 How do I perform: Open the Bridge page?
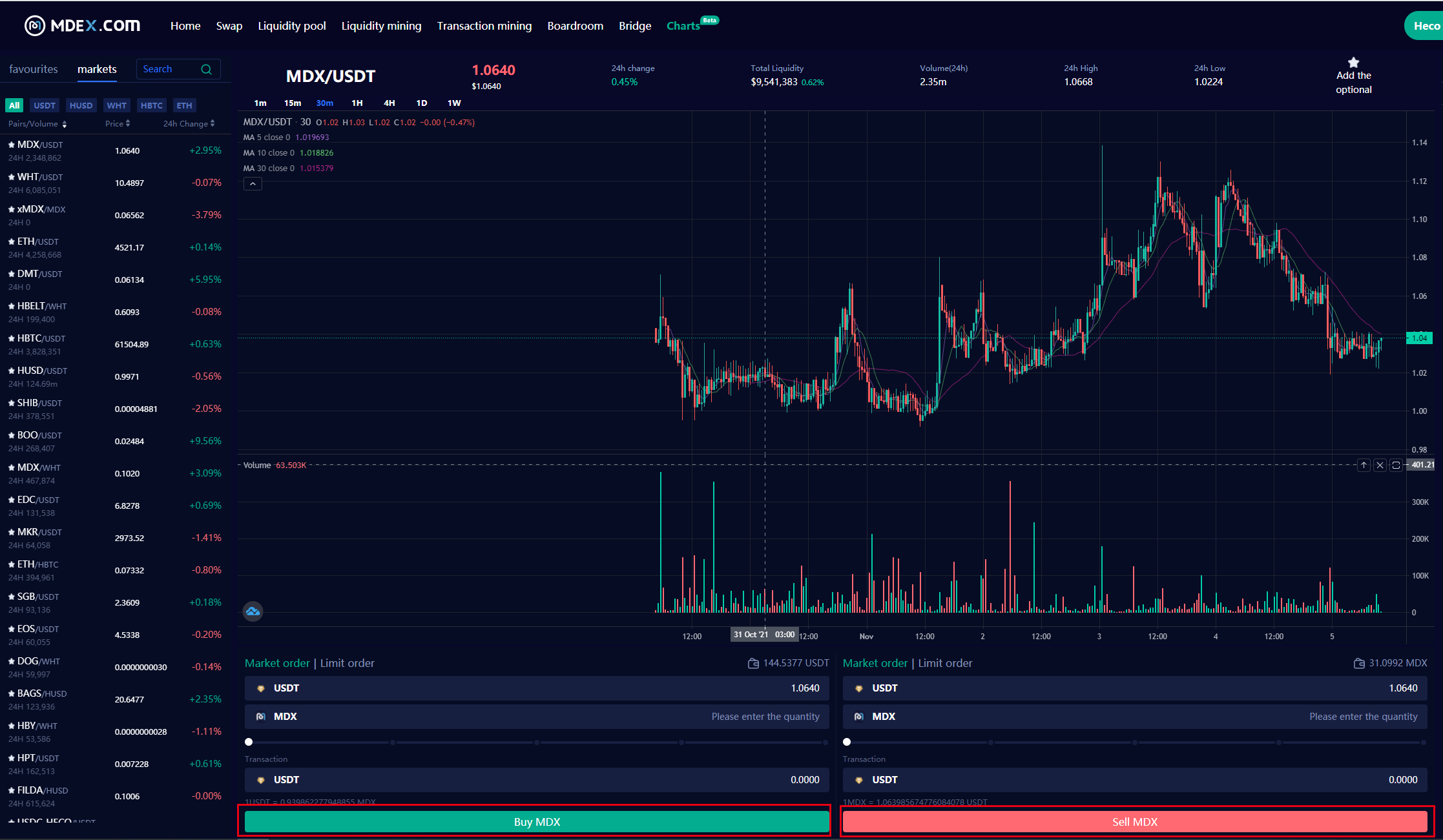635,26
